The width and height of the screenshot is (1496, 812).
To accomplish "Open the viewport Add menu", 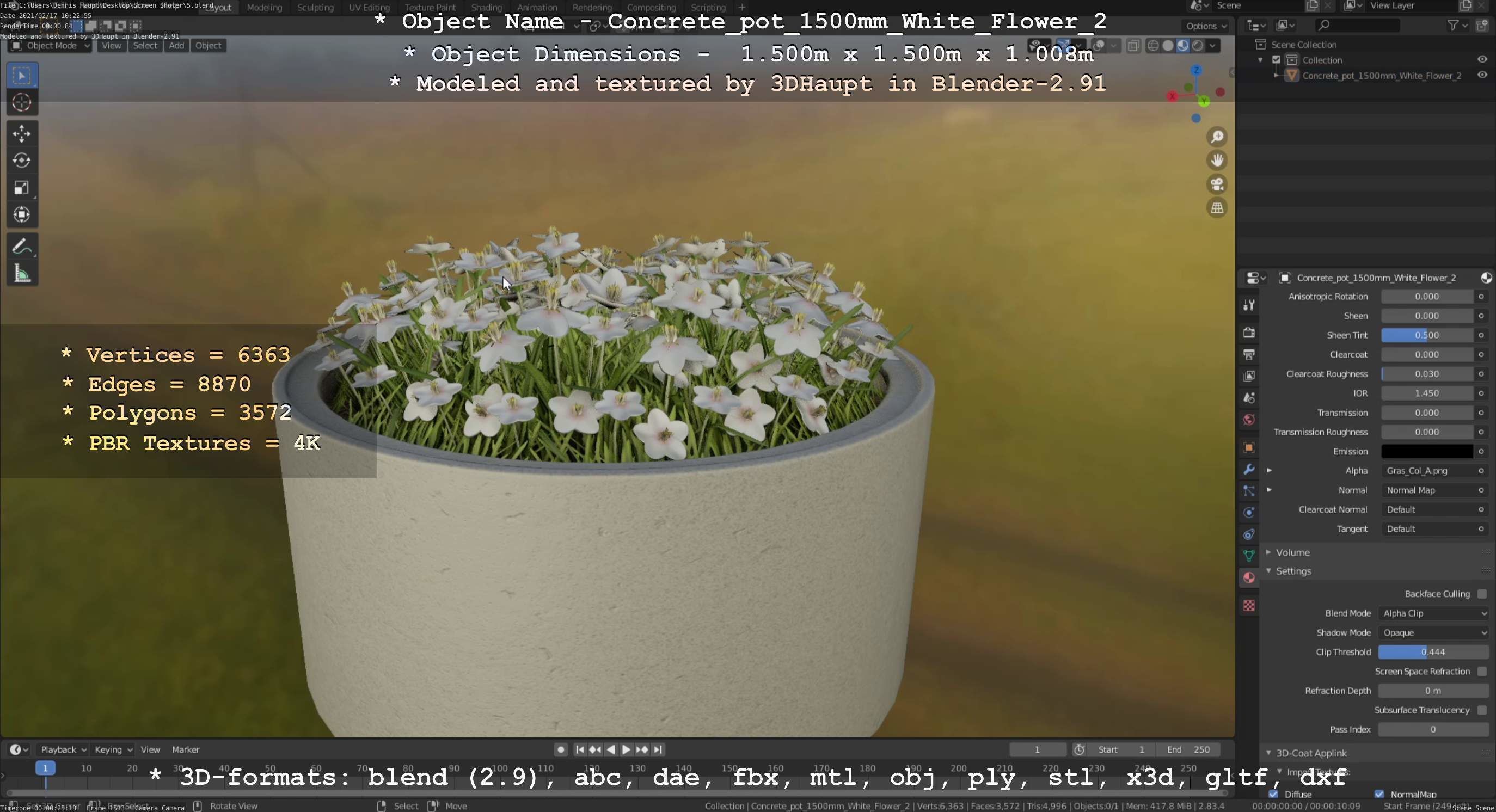I will click(x=176, y=46).
